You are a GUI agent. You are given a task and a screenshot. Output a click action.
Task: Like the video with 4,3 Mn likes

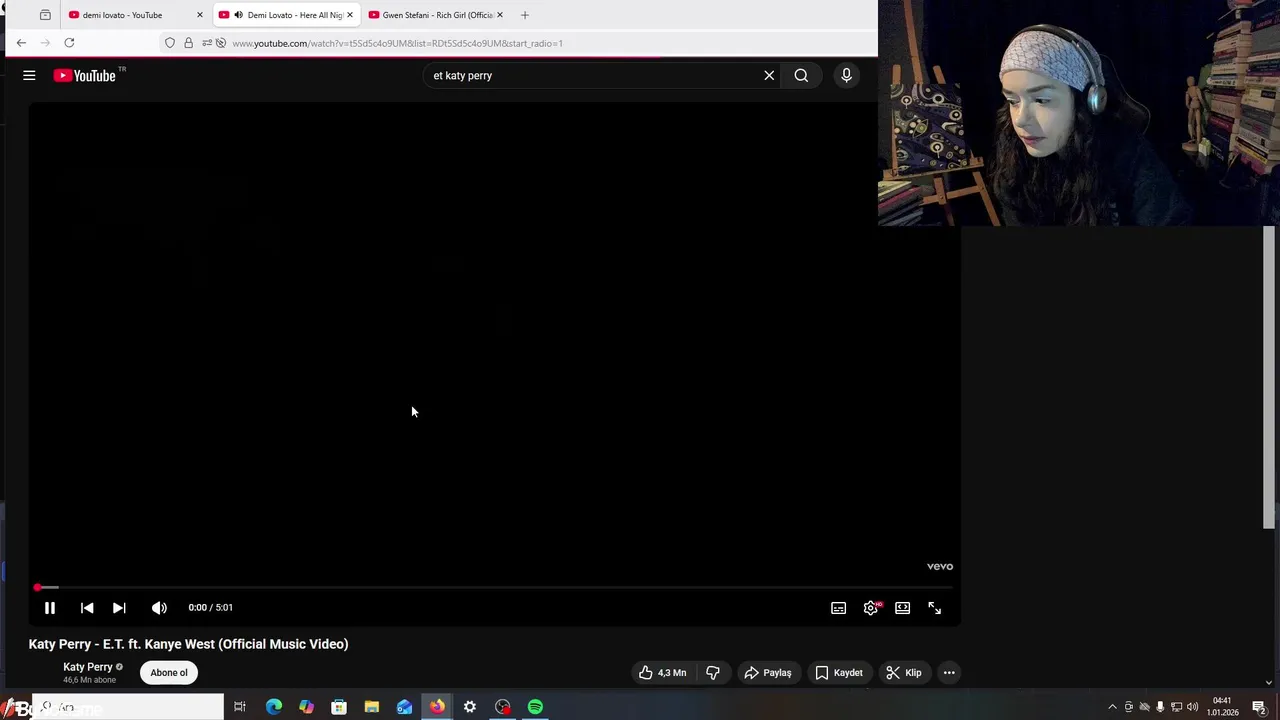click(663, 672)
